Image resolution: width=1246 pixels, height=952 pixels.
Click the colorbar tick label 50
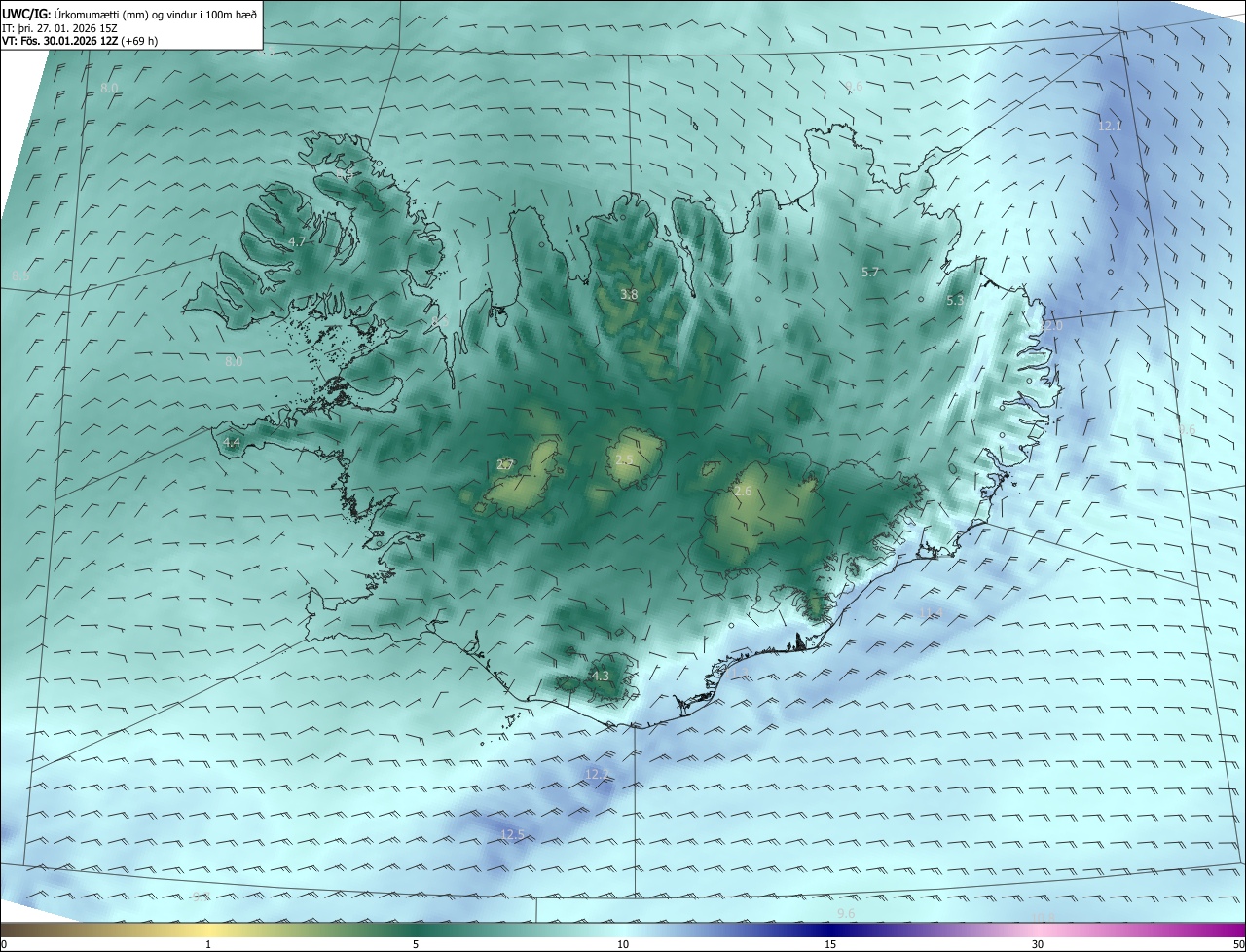click(1239, 944)
